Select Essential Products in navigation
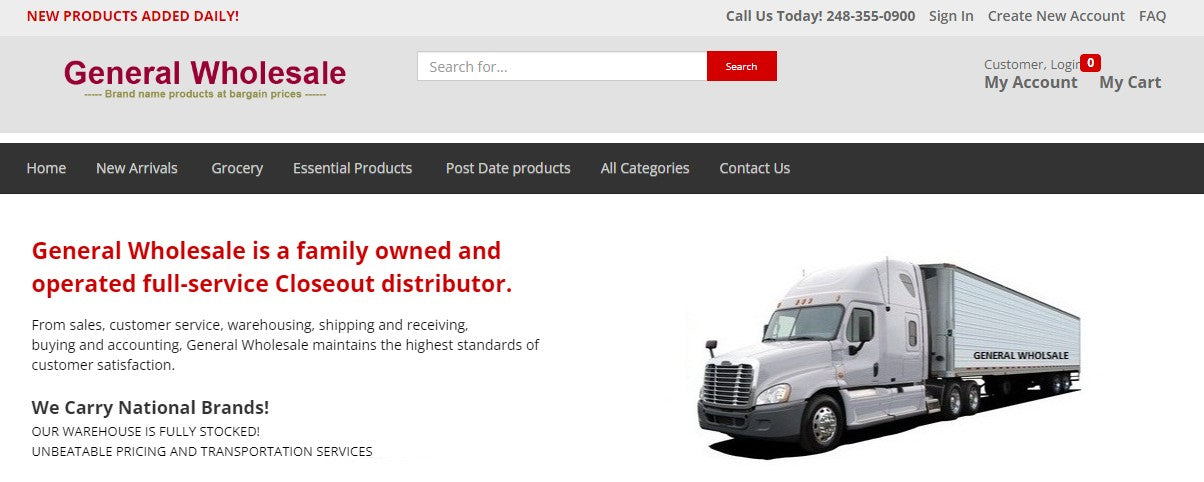The image size is (1204, 482). tap(352, 168)
